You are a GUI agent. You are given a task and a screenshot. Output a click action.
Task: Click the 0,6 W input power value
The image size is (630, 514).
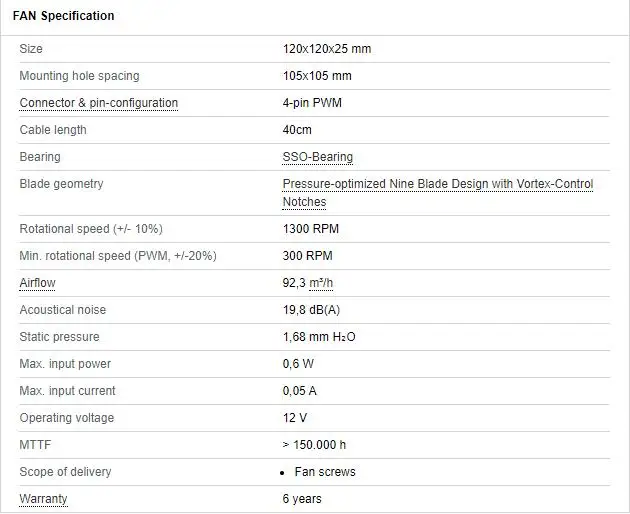pos(300,364)
